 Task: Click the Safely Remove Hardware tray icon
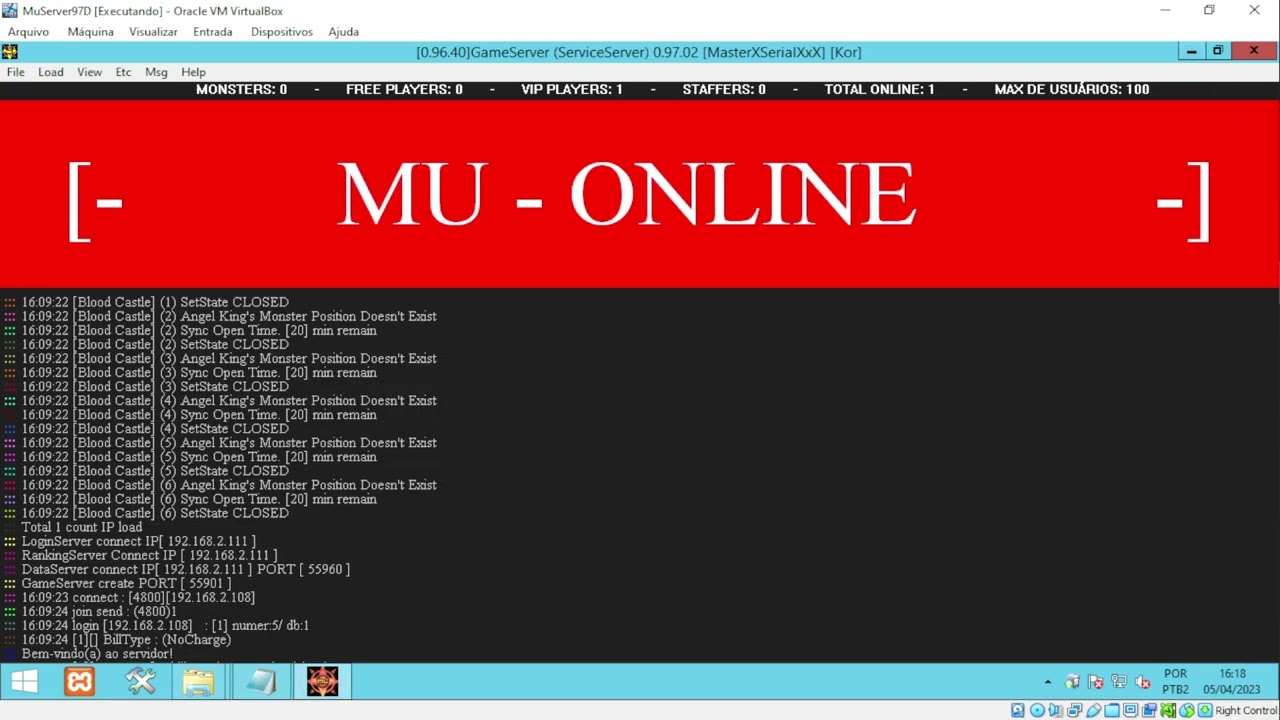1072,682
